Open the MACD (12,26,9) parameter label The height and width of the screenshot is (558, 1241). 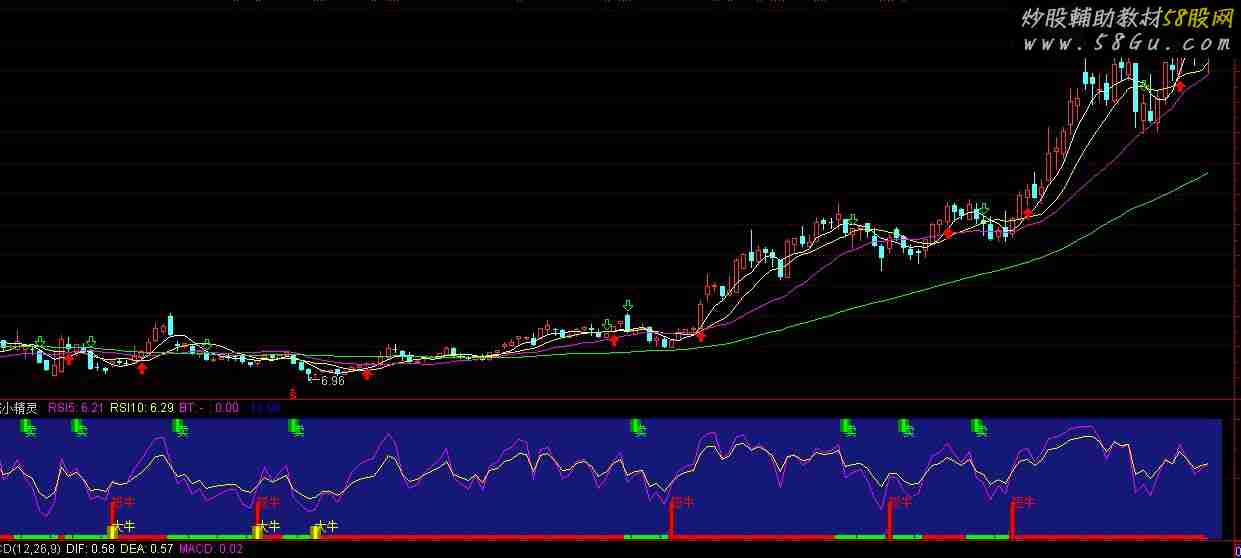[x=30, y=549]
